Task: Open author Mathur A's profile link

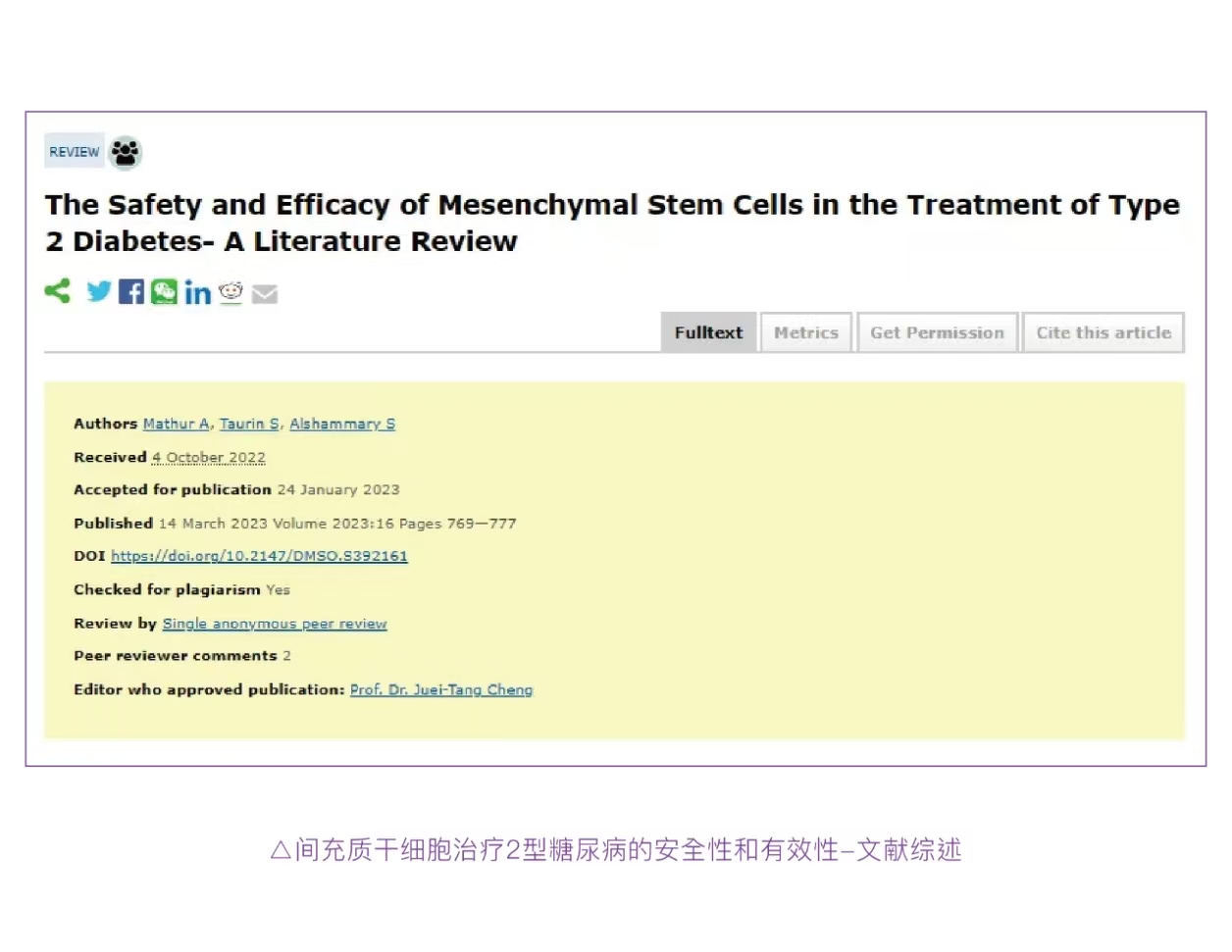Action: [x=177, y=424]
